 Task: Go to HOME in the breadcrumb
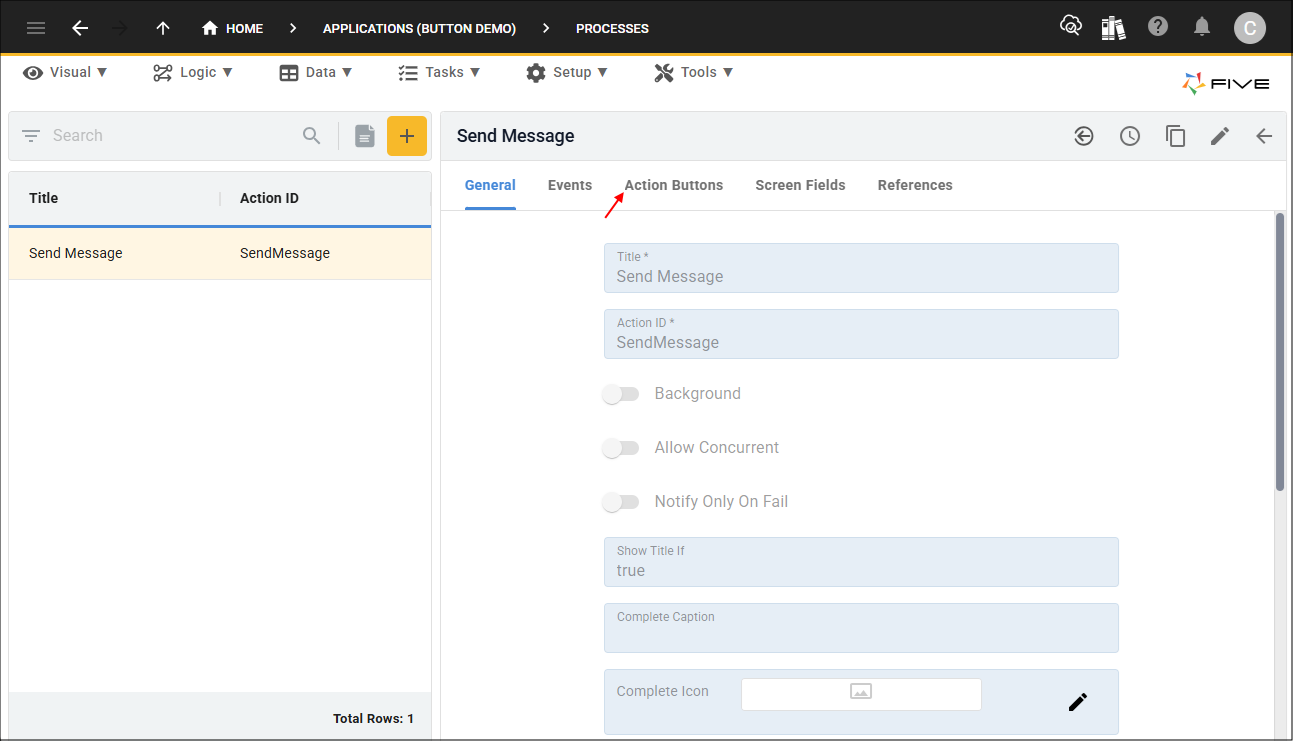(233, 28)
